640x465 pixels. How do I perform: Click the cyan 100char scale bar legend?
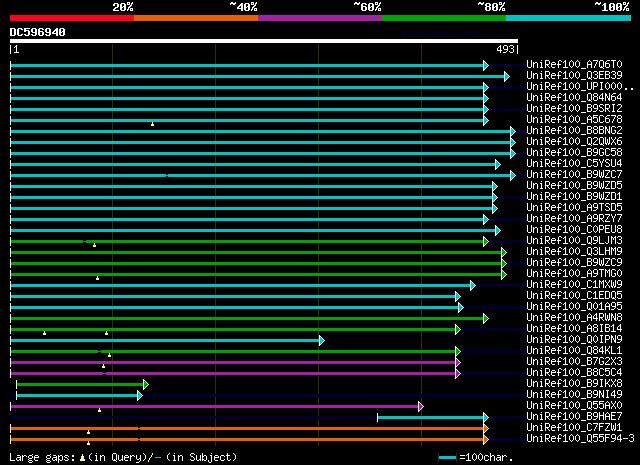coord(447,458)
